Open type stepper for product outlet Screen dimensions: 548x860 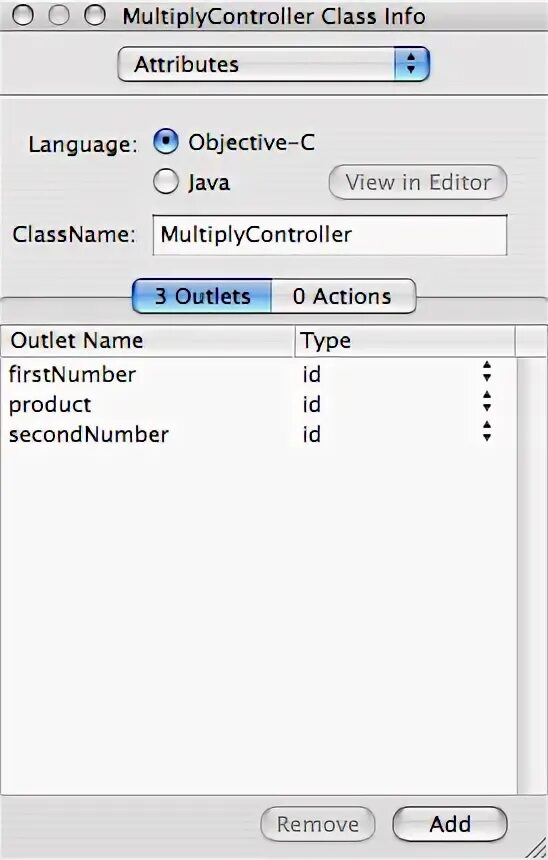[487, 401]
